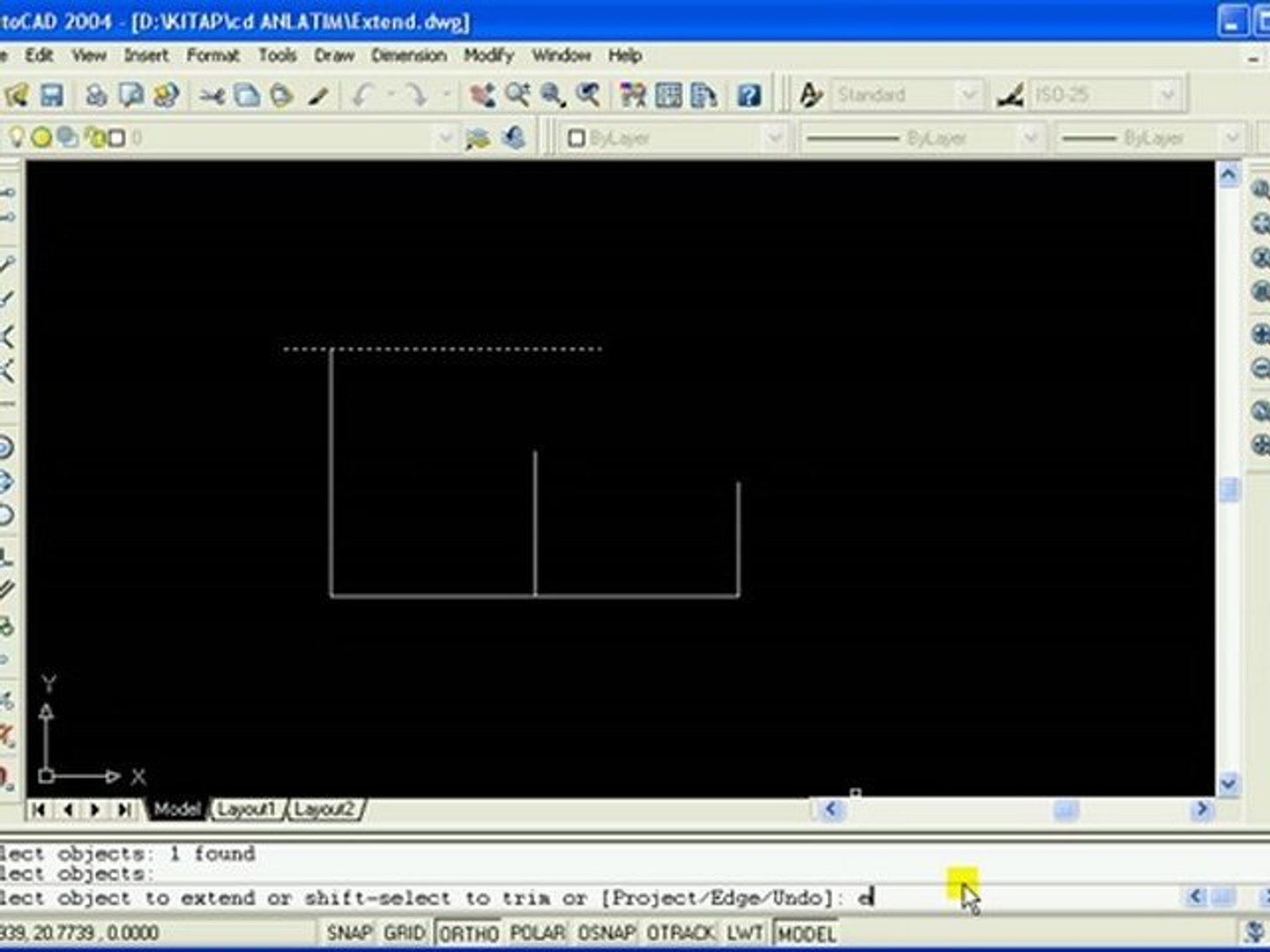Open the Tools menu

coord(277,55)
